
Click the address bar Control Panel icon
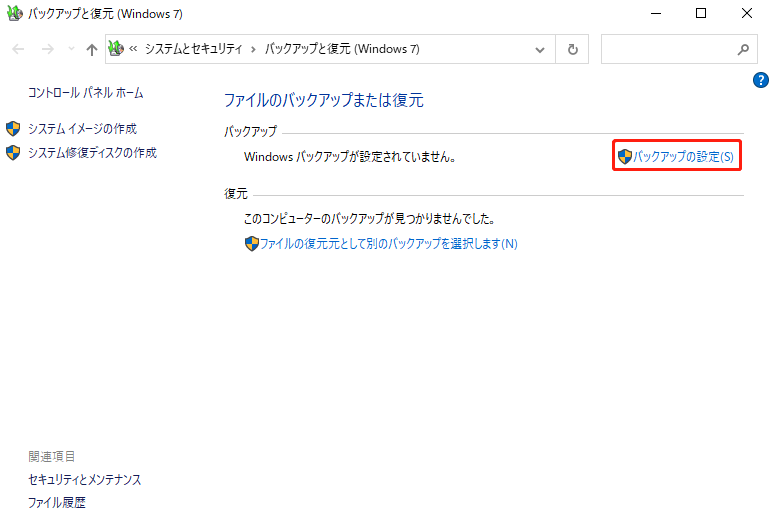116,48
